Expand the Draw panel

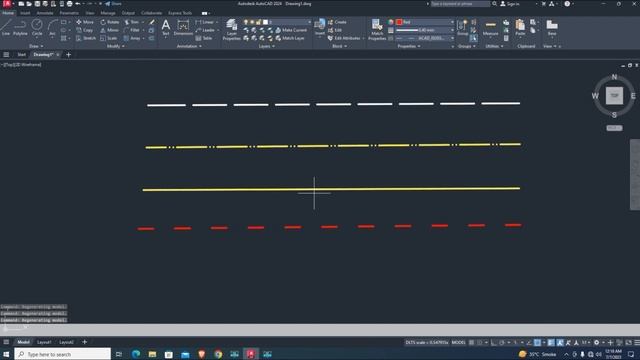[36, 46]
